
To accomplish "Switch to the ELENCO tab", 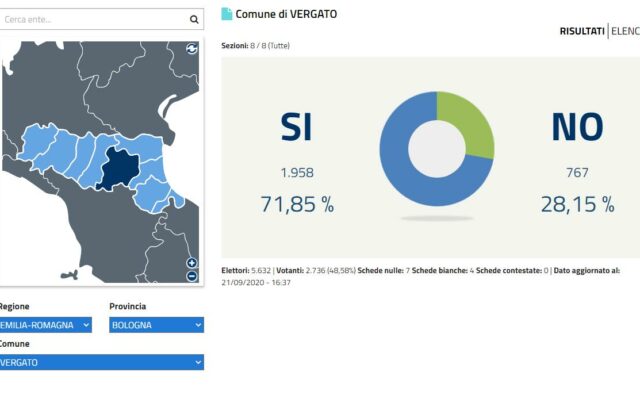I will click(x=625, y=31).
